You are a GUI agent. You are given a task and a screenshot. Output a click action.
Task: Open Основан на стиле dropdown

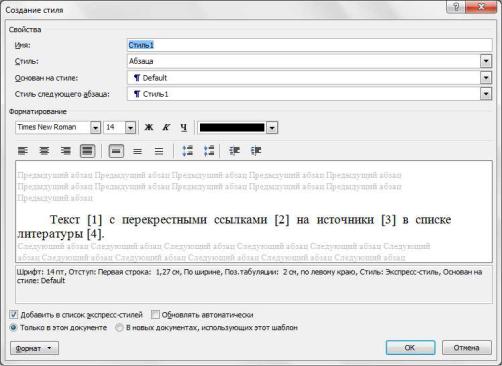[486, 78]
